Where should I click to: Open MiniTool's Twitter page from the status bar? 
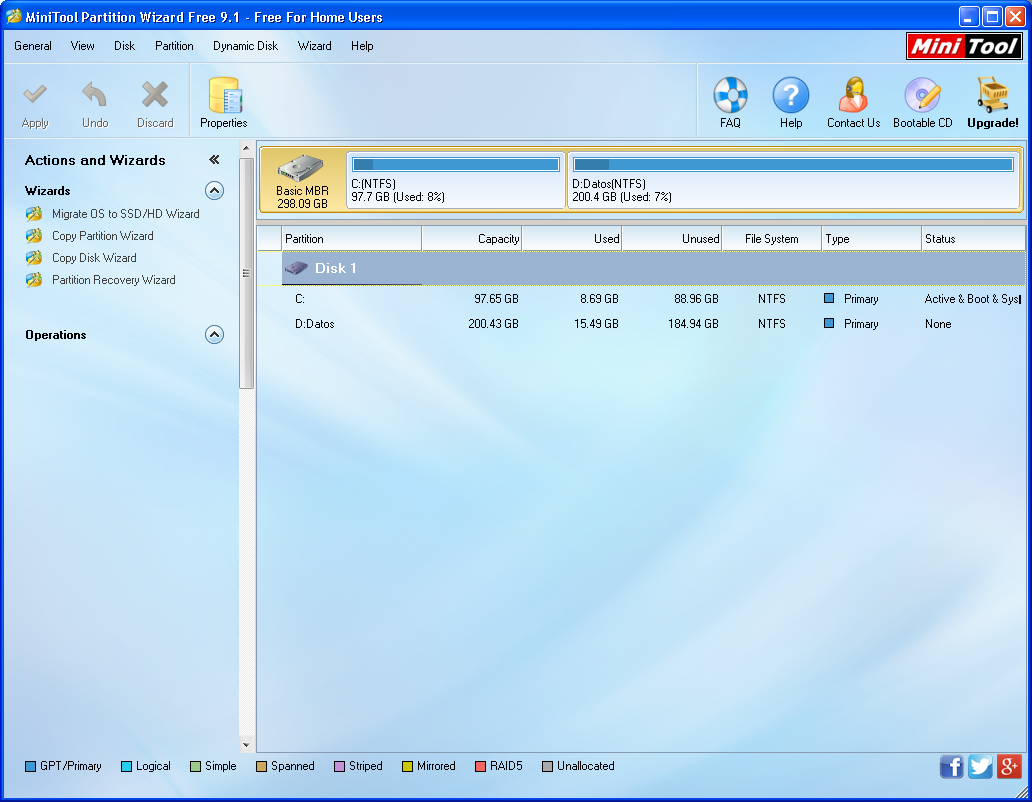pos(980,766)
